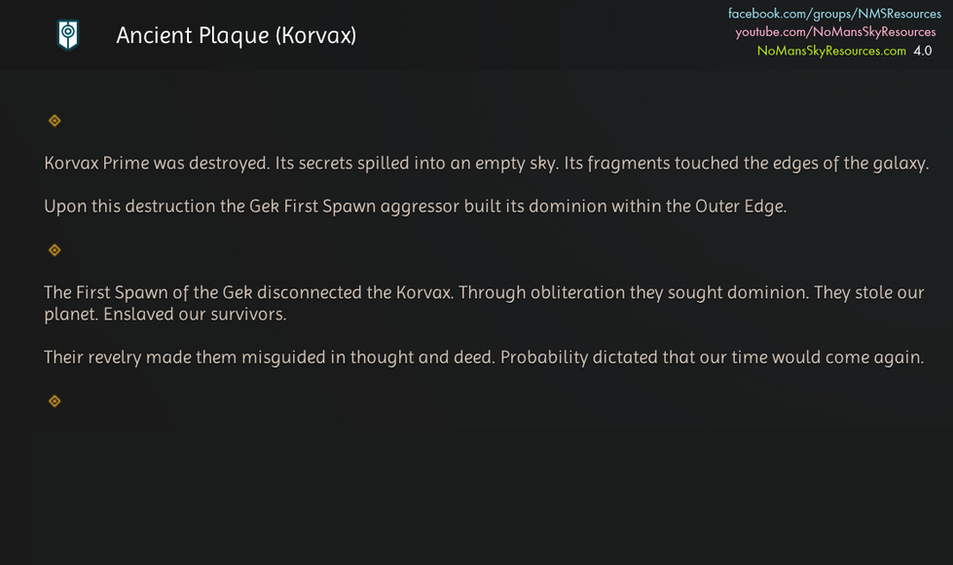The height and width of the screenshot is (565, 953).
Task: Open the youtube.com/NoMansSkyResources link
Action: point(835,32)
